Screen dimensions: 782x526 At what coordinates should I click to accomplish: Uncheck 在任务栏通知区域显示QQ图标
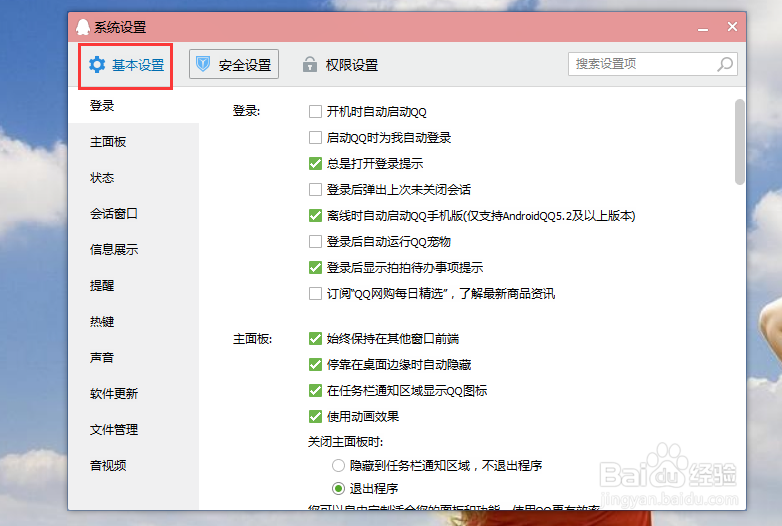pyautogui.click(x=315, y=390)
